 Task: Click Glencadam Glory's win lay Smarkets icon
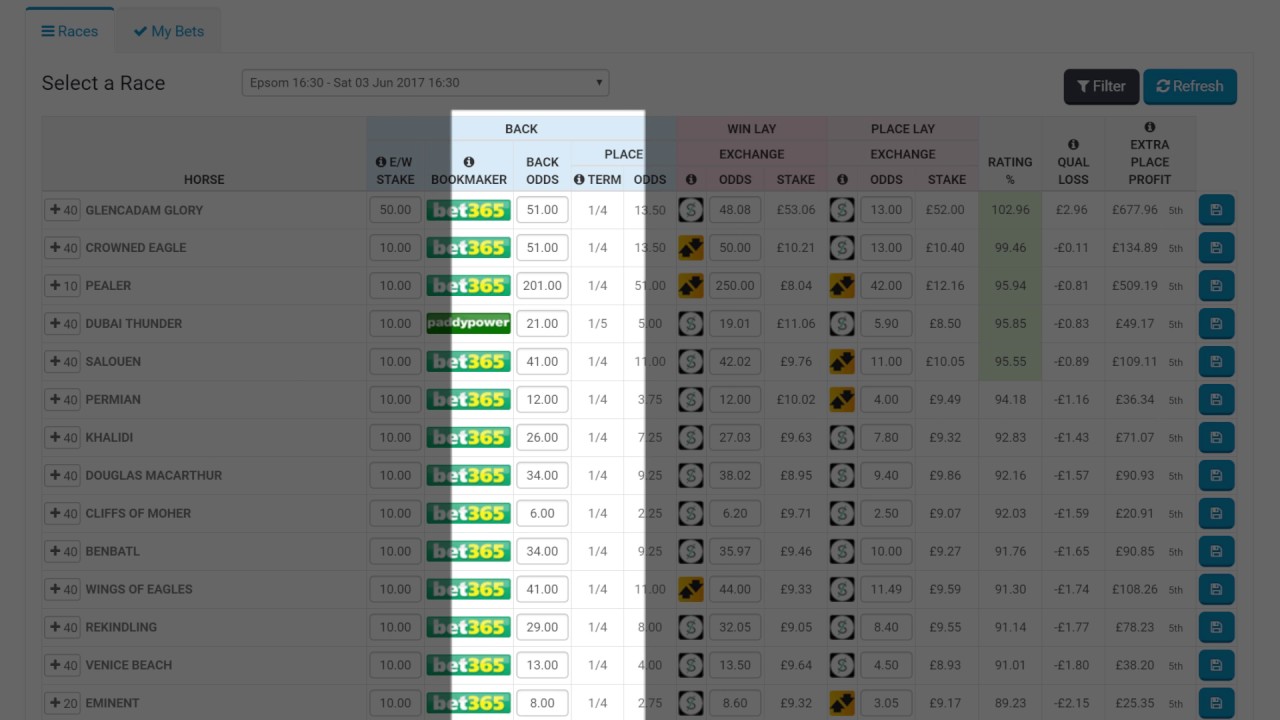[691, 210]
